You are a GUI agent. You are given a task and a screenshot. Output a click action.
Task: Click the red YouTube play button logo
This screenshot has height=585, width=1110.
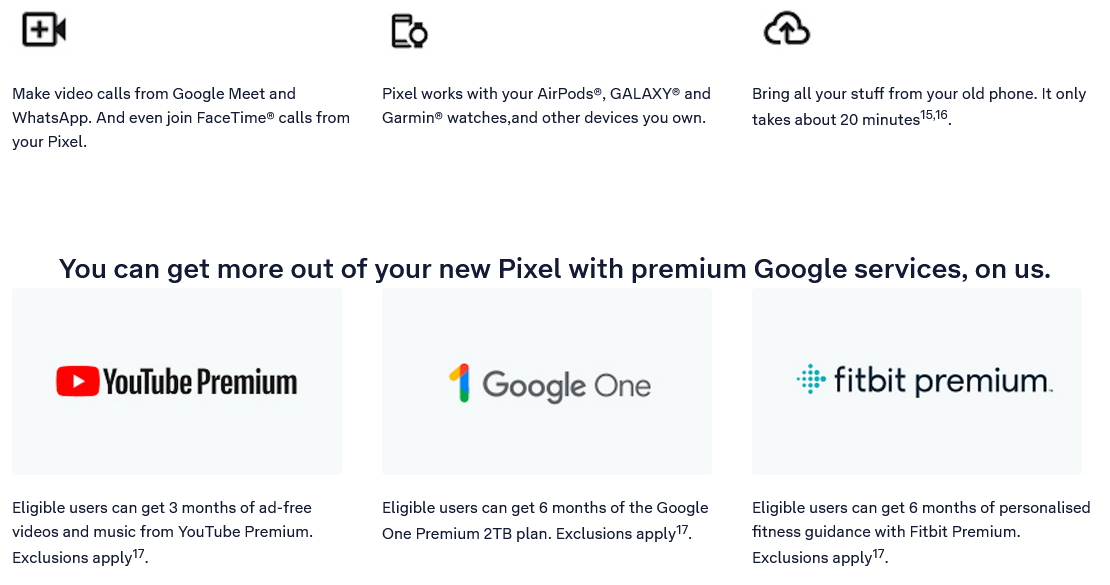pos(77,381)
